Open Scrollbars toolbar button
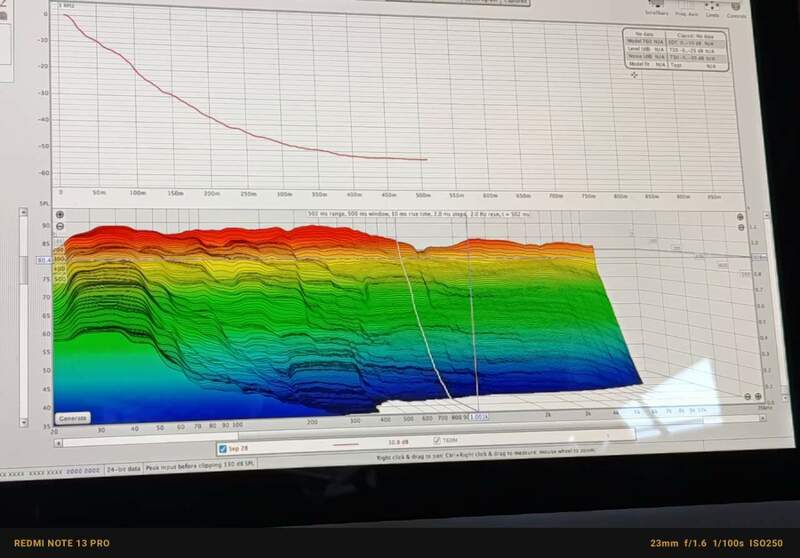800x558 pixels. pos(656,8)
